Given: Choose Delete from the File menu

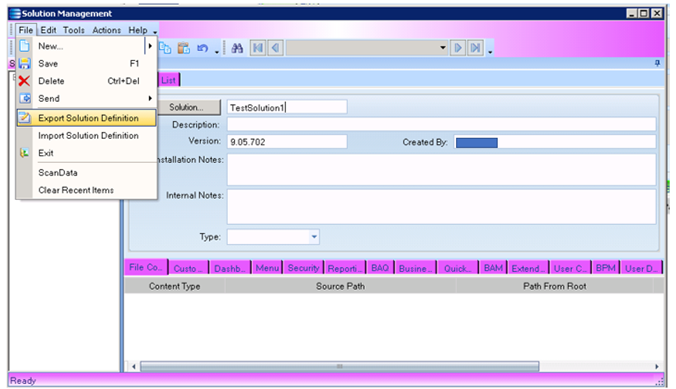Looking at the screenshot, I should 87,81.
